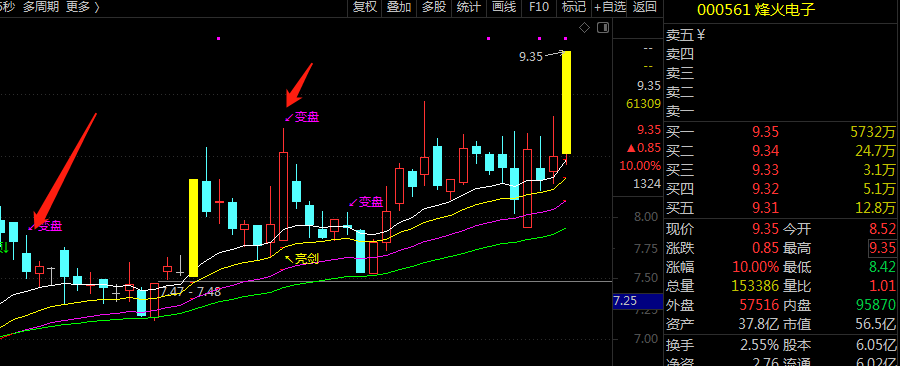Click the highlighted 7.25 price axis tag

coord(637,301)
